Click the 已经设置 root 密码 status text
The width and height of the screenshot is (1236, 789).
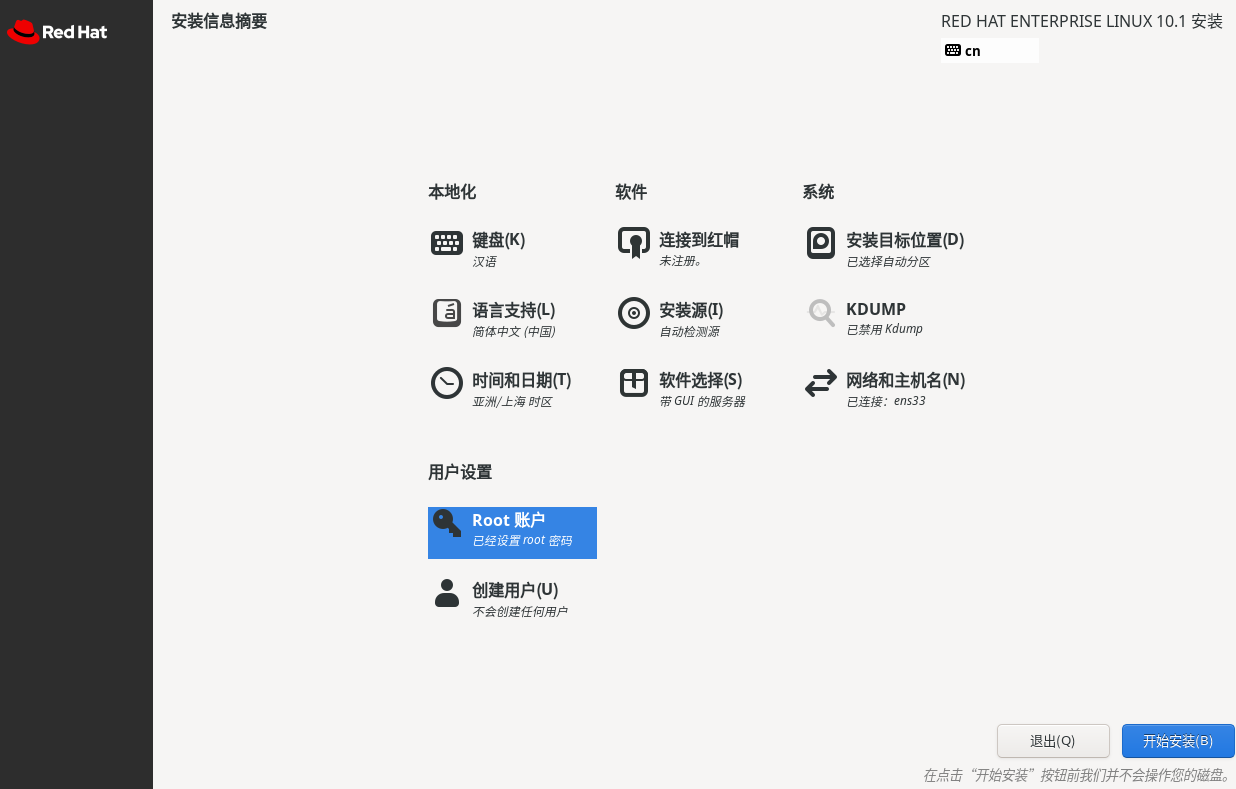(522, 541)
